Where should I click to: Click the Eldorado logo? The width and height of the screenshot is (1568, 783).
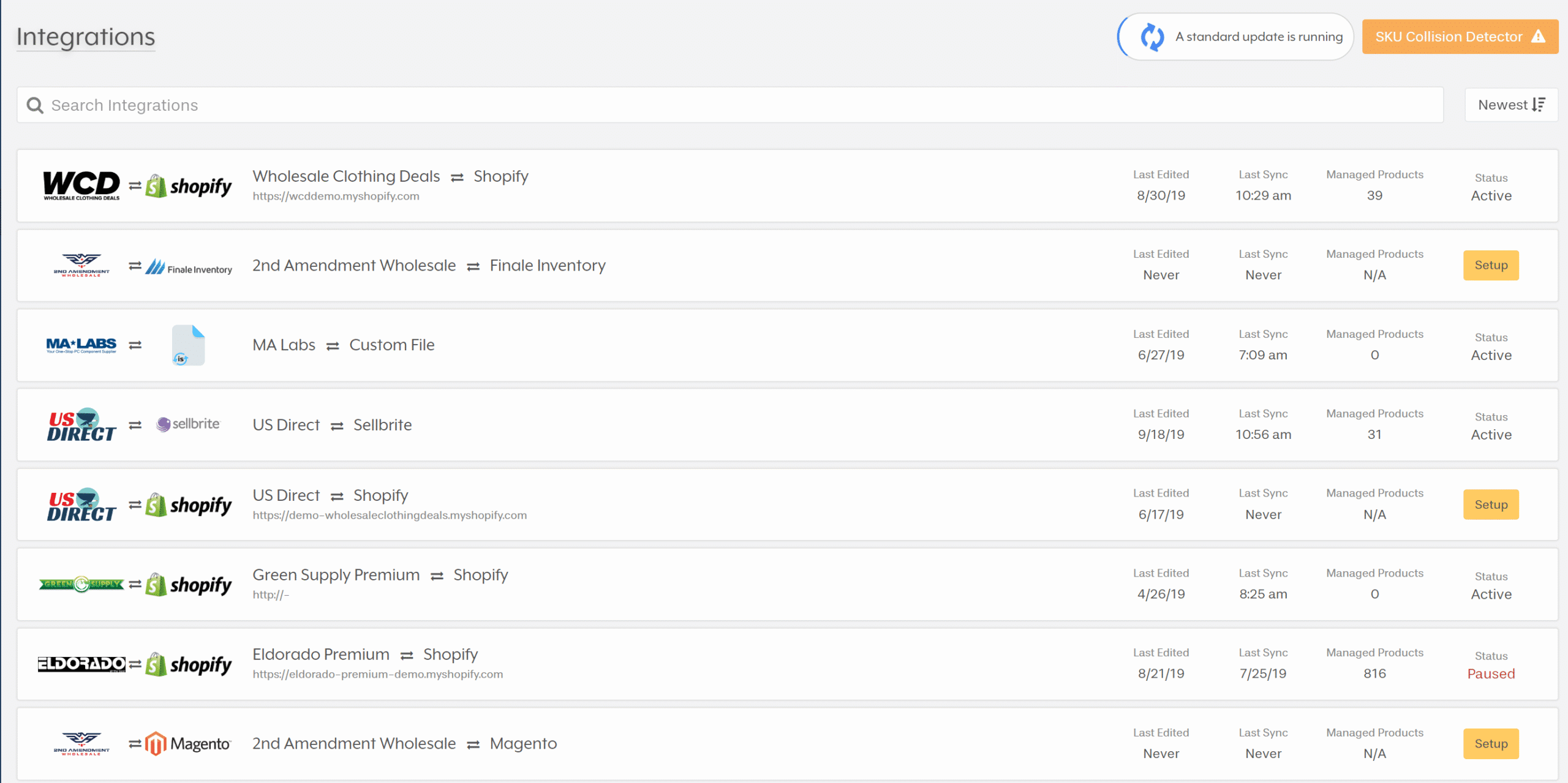[x=81, y=664]
